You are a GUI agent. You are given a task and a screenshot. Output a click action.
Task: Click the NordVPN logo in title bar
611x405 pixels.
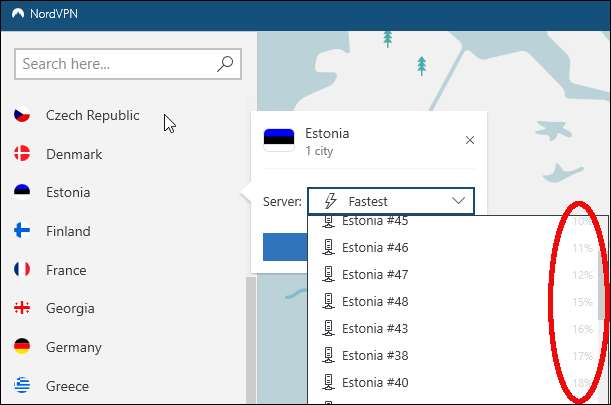pos(12,14)
